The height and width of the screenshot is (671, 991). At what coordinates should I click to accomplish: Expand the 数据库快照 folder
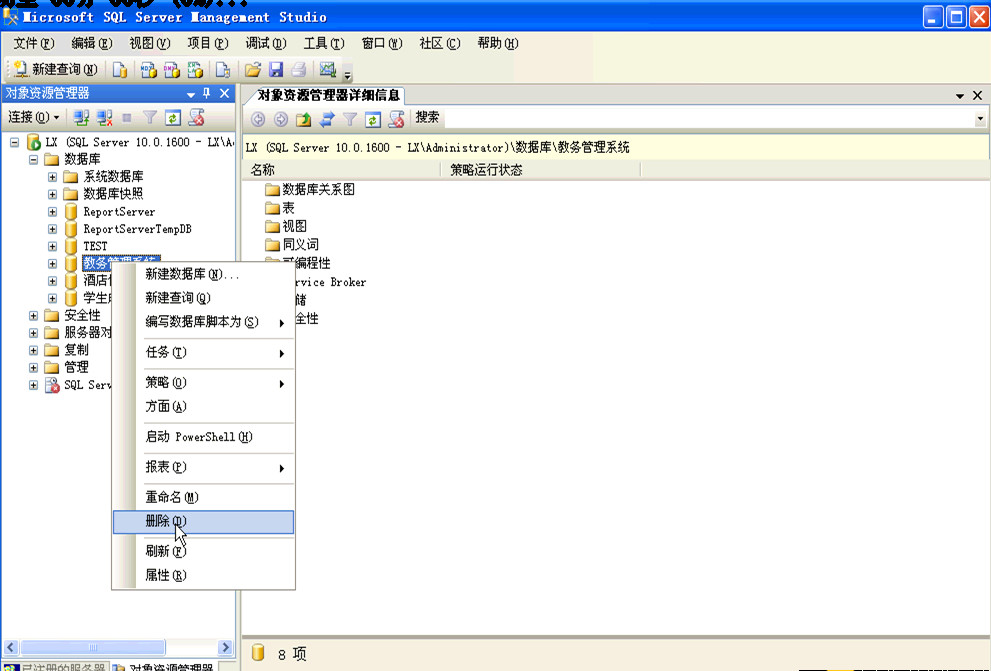[52, 194]
